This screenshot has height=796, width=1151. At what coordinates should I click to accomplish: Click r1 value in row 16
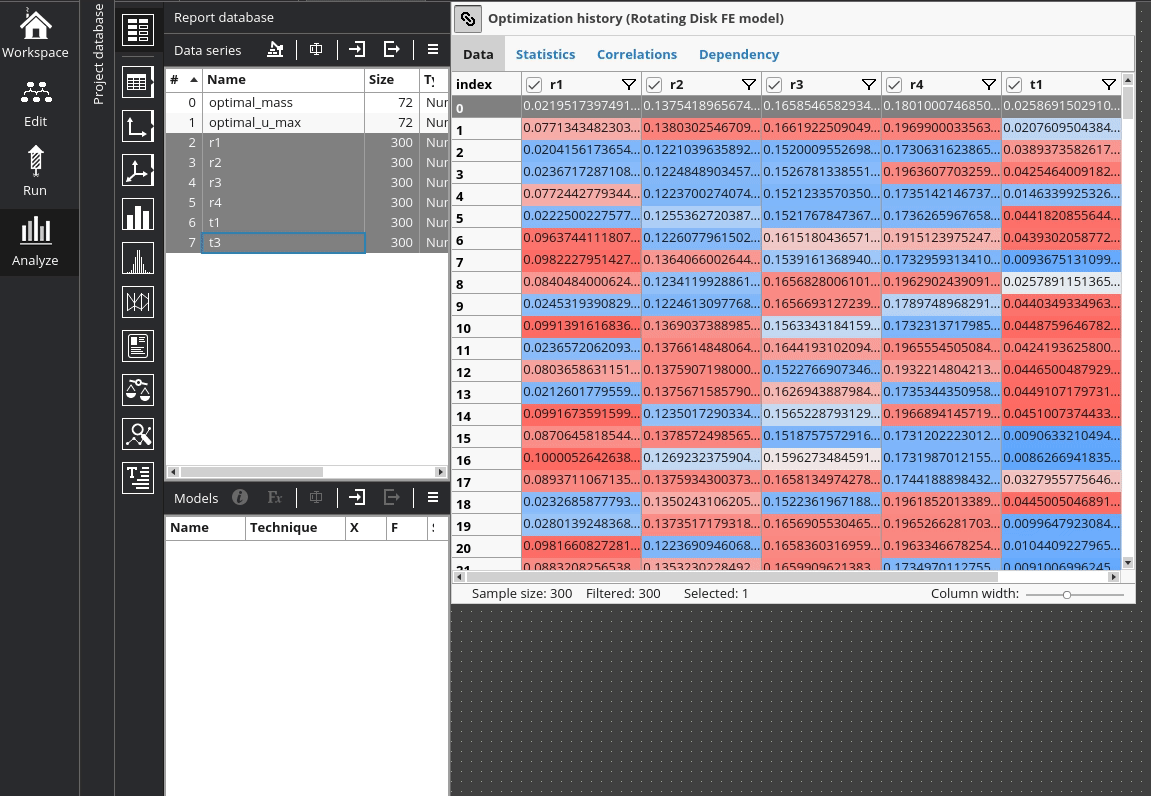(581, 457)
